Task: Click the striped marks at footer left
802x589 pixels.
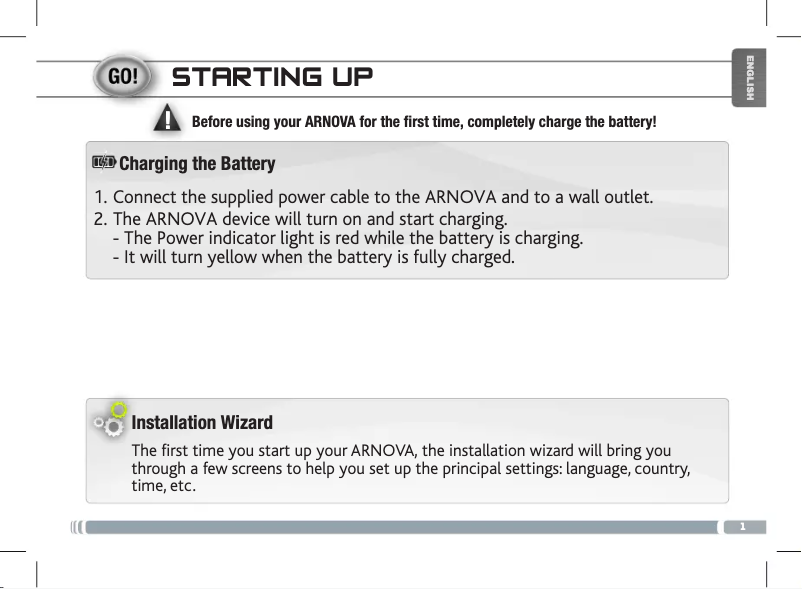Action: 76,527
